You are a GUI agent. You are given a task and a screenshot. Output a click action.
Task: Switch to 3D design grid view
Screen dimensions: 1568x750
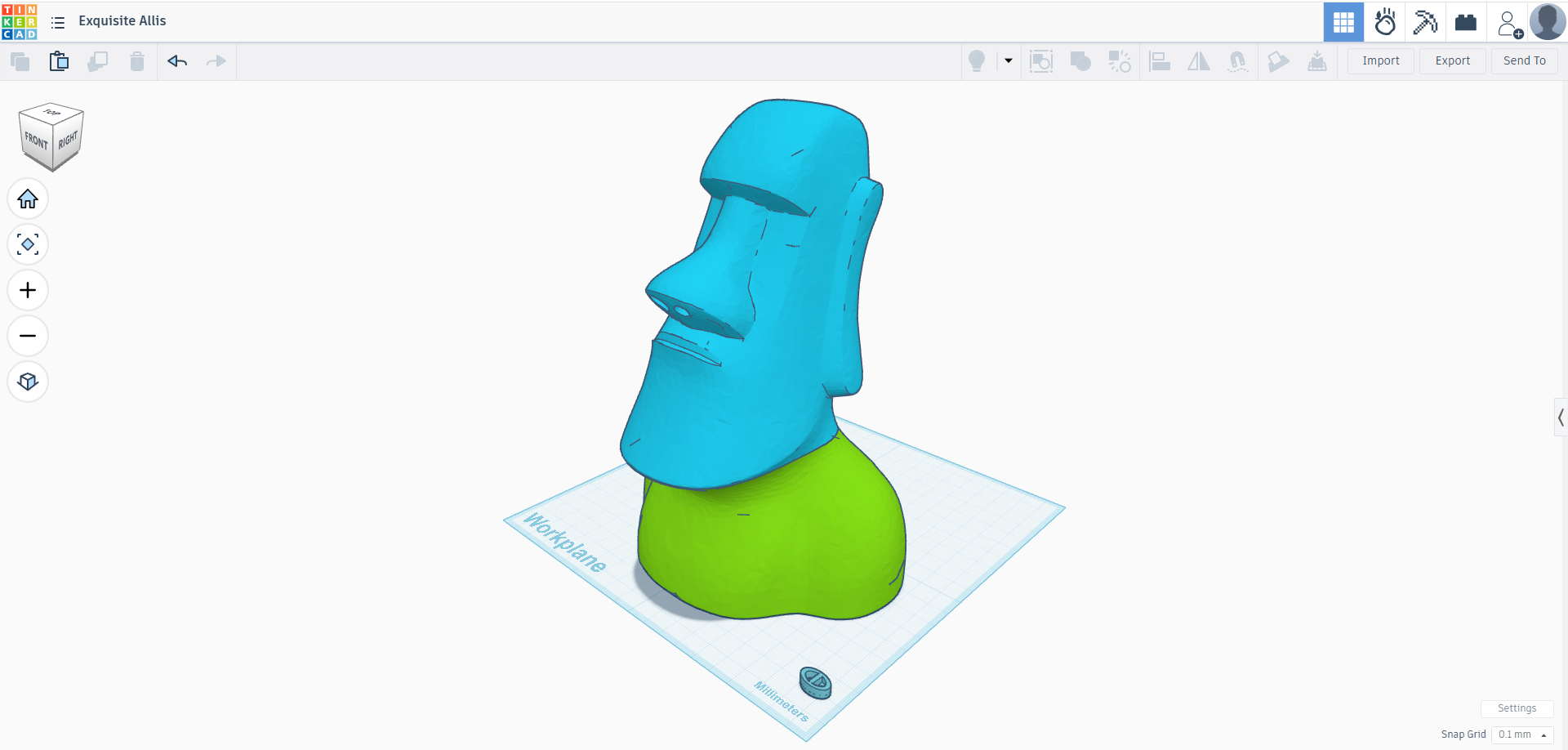tap(1343, 22)
